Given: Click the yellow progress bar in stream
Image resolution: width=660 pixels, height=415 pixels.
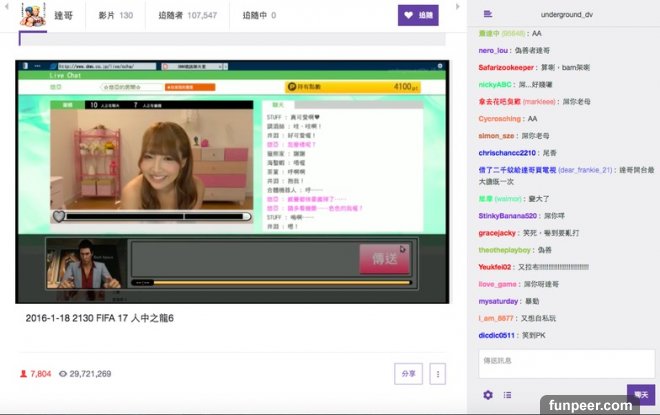Looking at the screenshot, I should (x=270, y=282).
